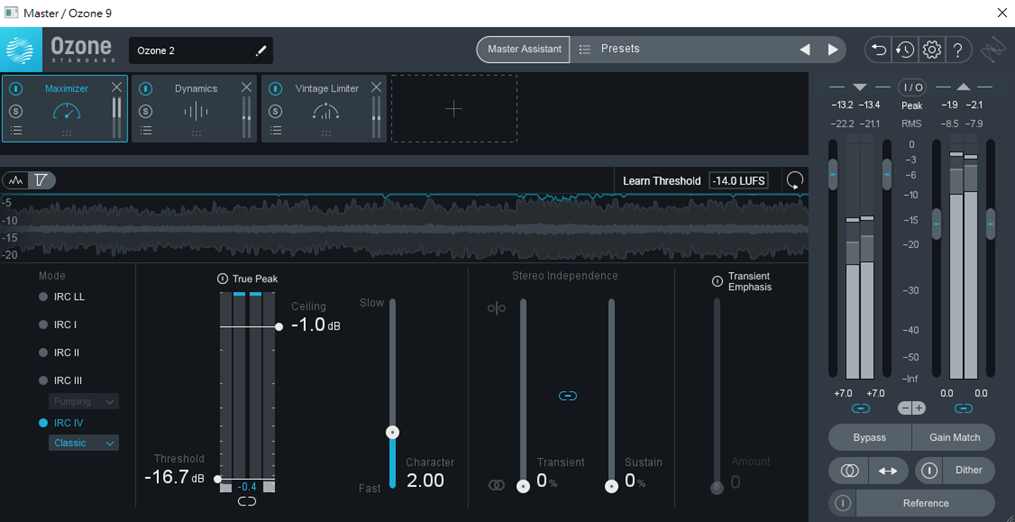The width and height of the screenshot is (1015, 522).
Task: Open the Reference panel
Action: click(926, 503)
